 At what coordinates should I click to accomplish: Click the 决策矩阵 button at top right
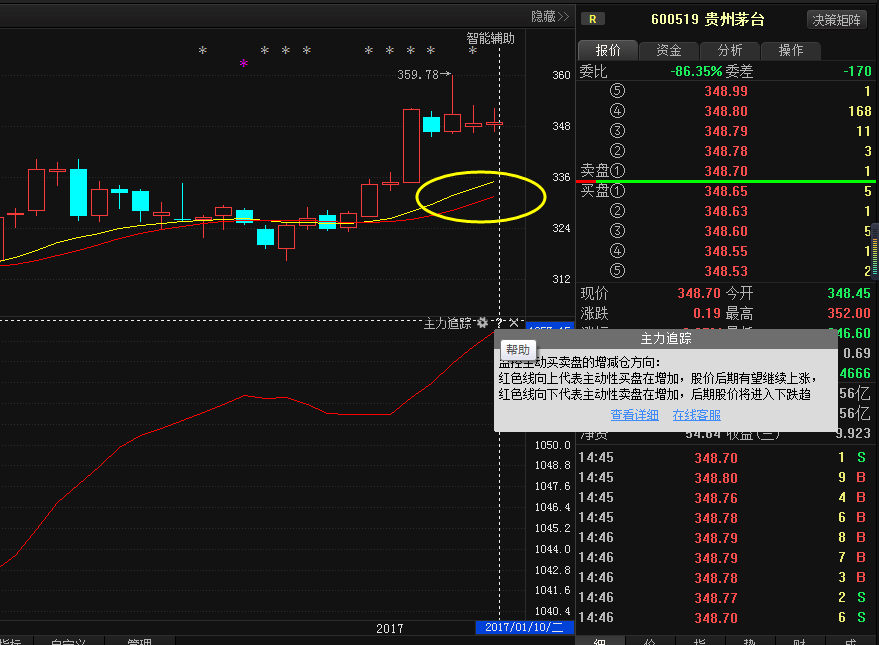(838, 18)
